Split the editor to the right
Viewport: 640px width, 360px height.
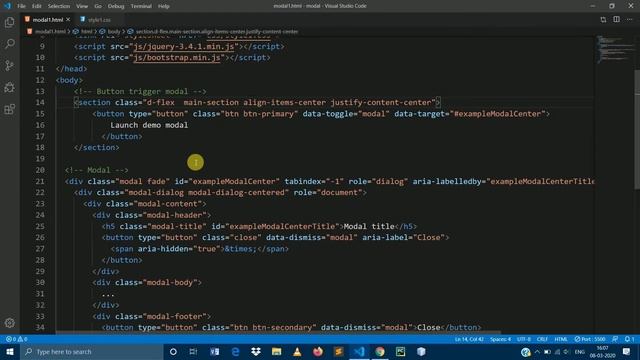pyautogui.click(x=616, y=20)
